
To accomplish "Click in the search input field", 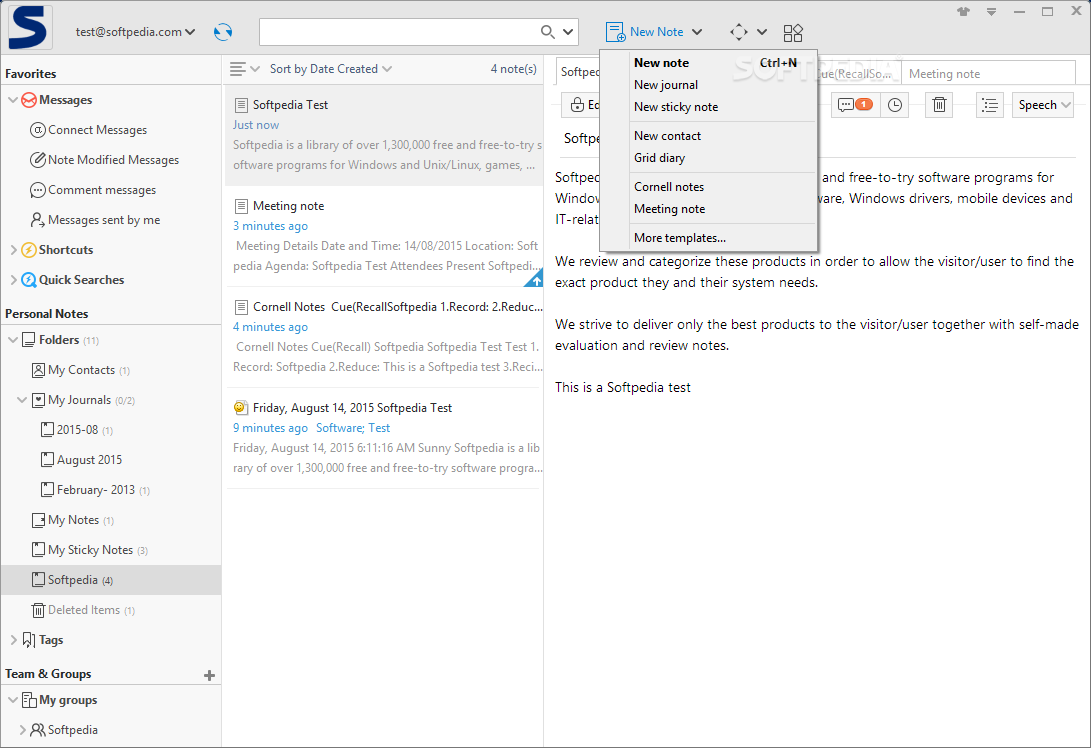I will point(398,32).
